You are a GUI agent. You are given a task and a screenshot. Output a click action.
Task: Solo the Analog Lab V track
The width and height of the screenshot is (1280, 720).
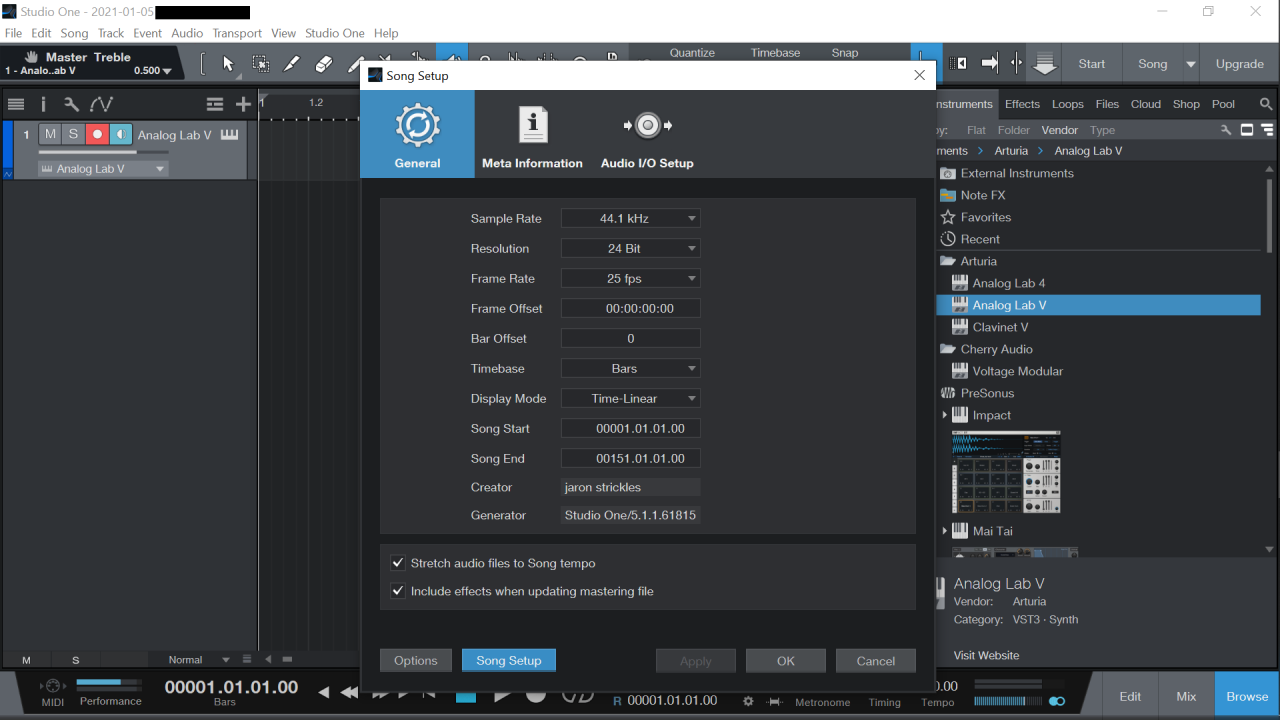pos(73,135)
